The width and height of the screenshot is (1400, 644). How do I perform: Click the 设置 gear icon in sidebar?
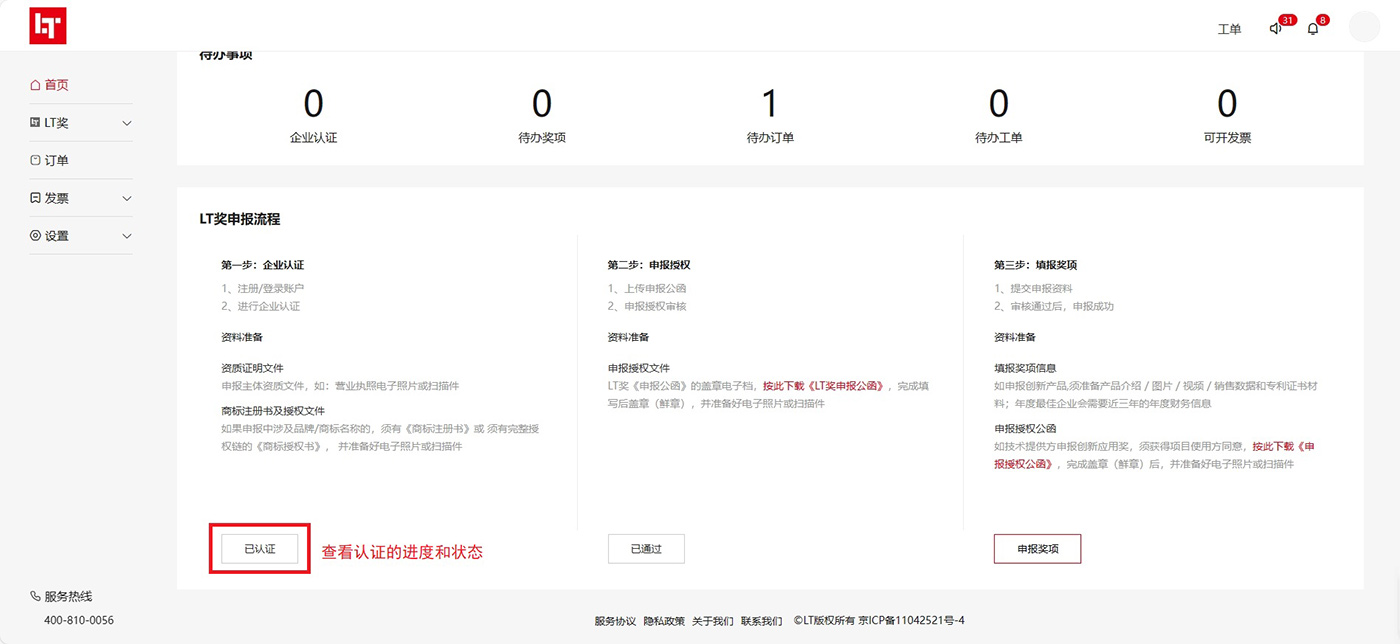(x=36, y=236)
